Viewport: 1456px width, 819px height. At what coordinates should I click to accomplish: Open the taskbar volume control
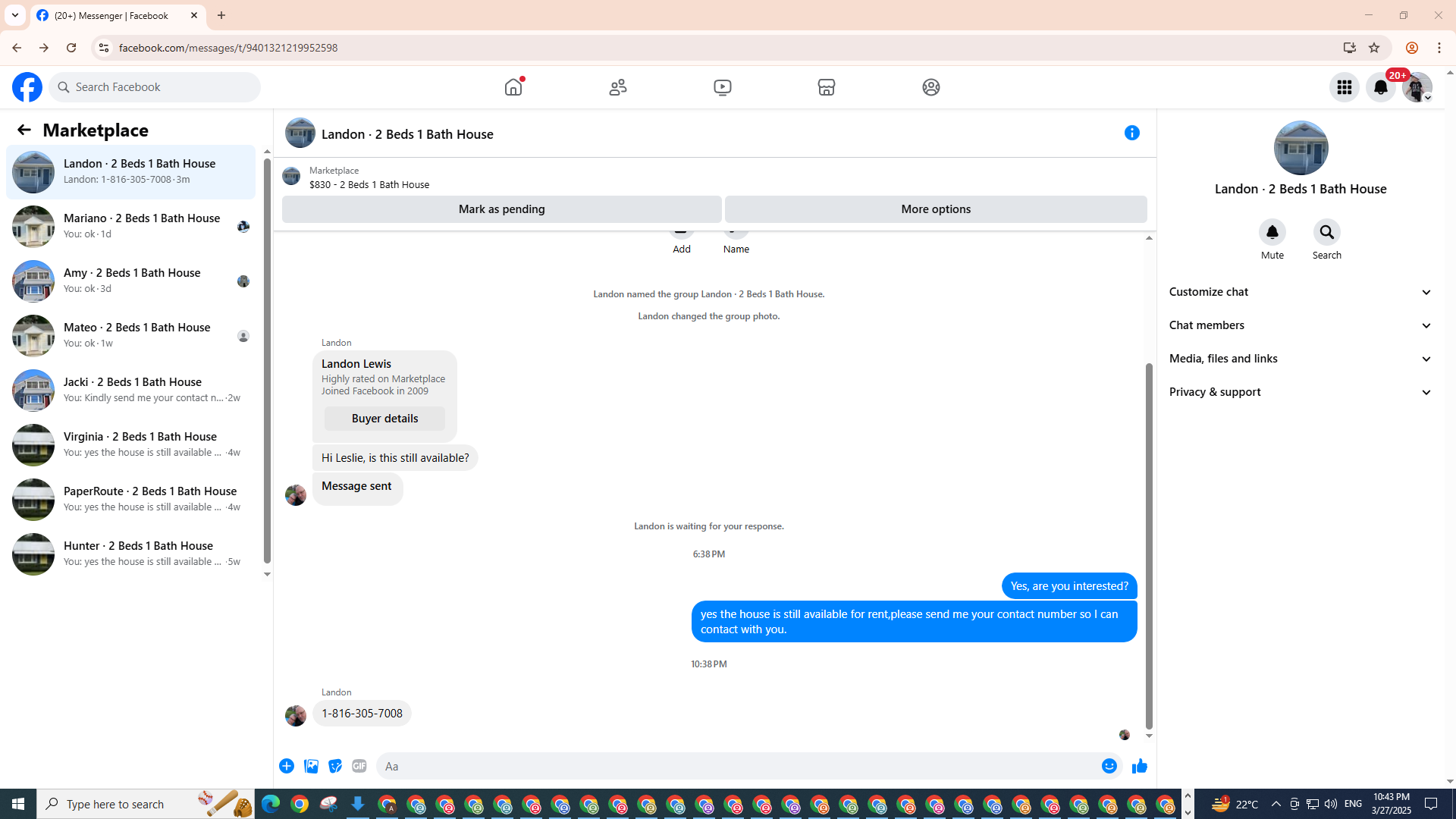(1331, 804)
